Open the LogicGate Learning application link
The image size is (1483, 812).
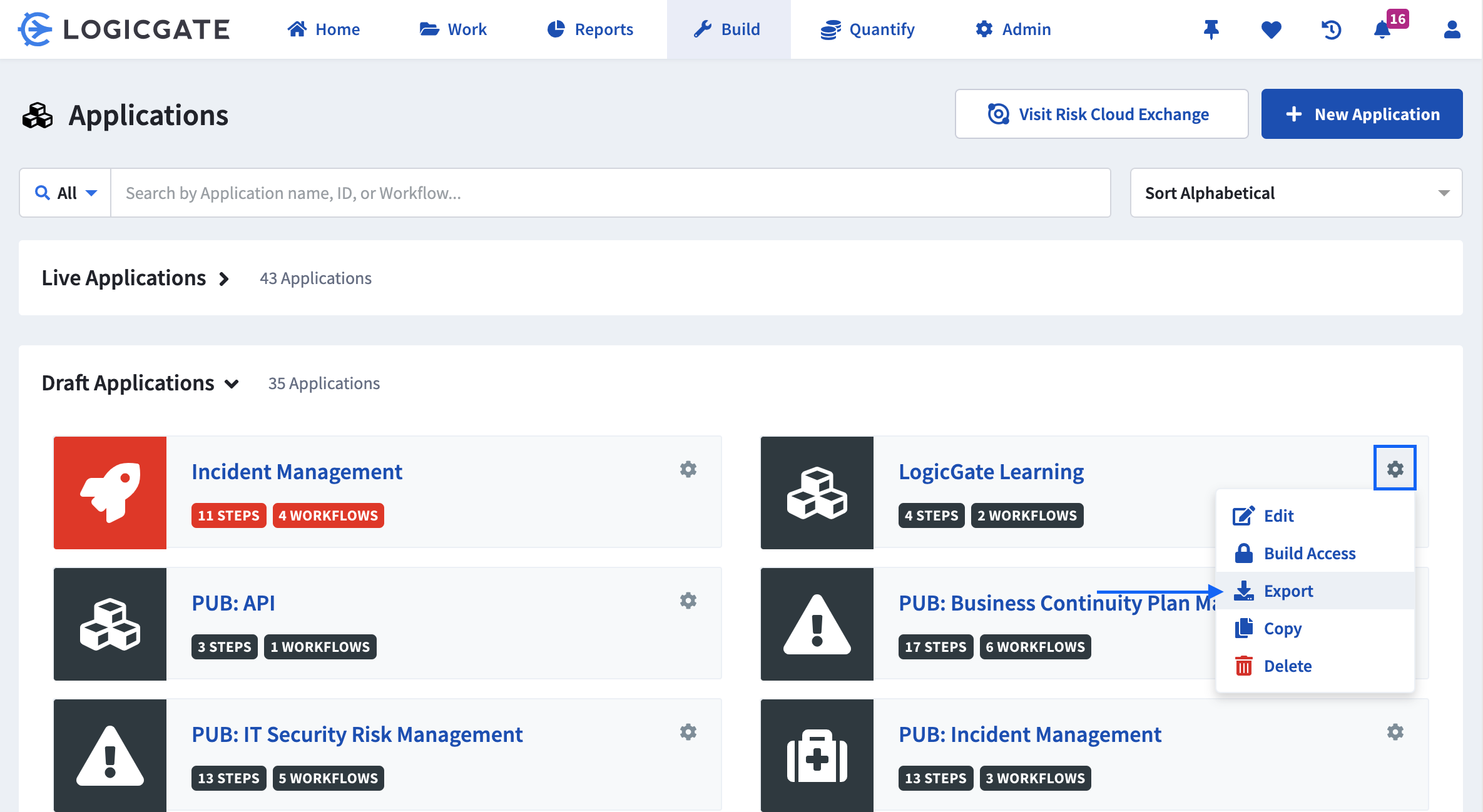(991, 472)
